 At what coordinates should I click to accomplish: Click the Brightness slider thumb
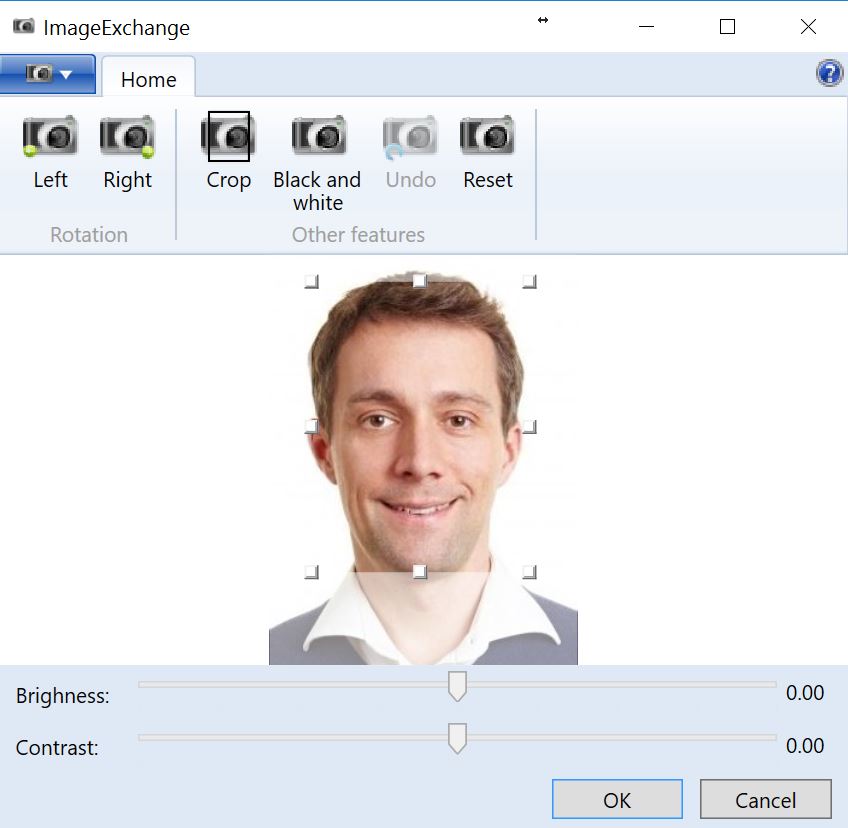(457, 686)
